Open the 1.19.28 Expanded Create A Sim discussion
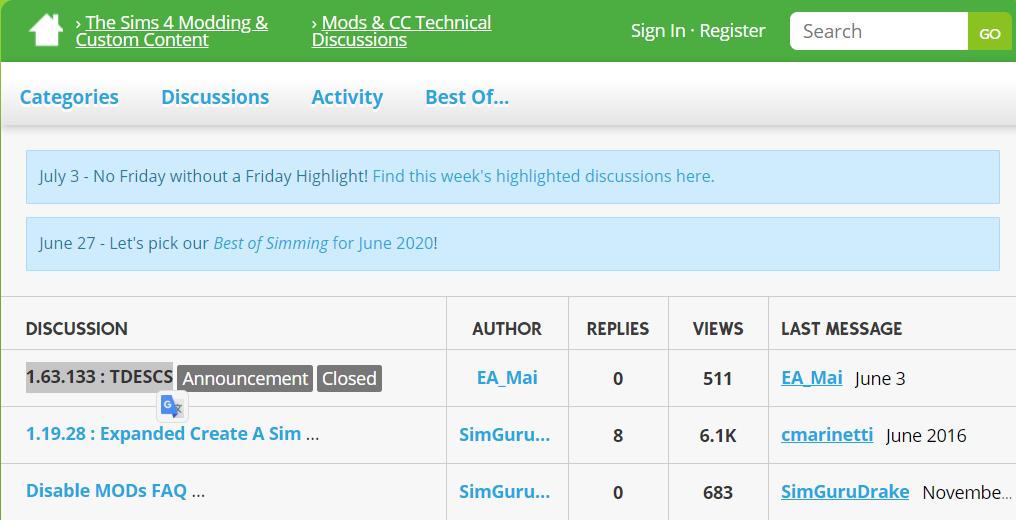1016x520 pixels. (163, 434)
